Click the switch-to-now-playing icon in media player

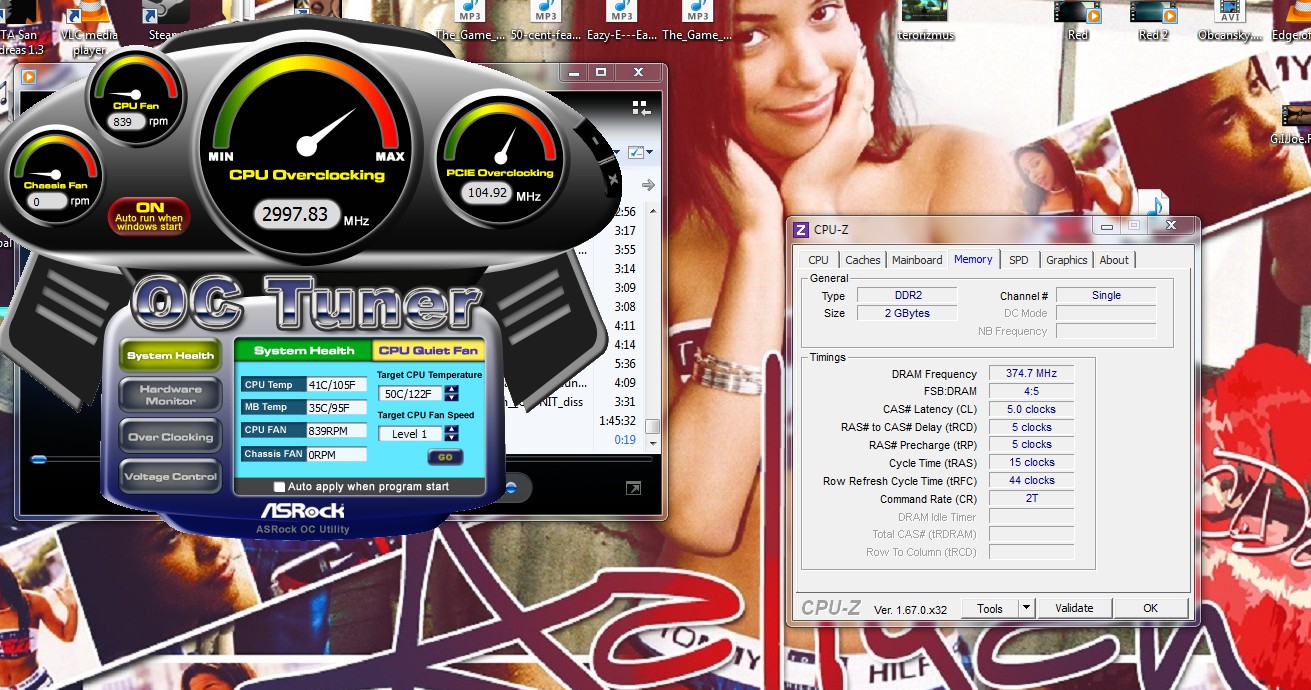tap(641, 108)
